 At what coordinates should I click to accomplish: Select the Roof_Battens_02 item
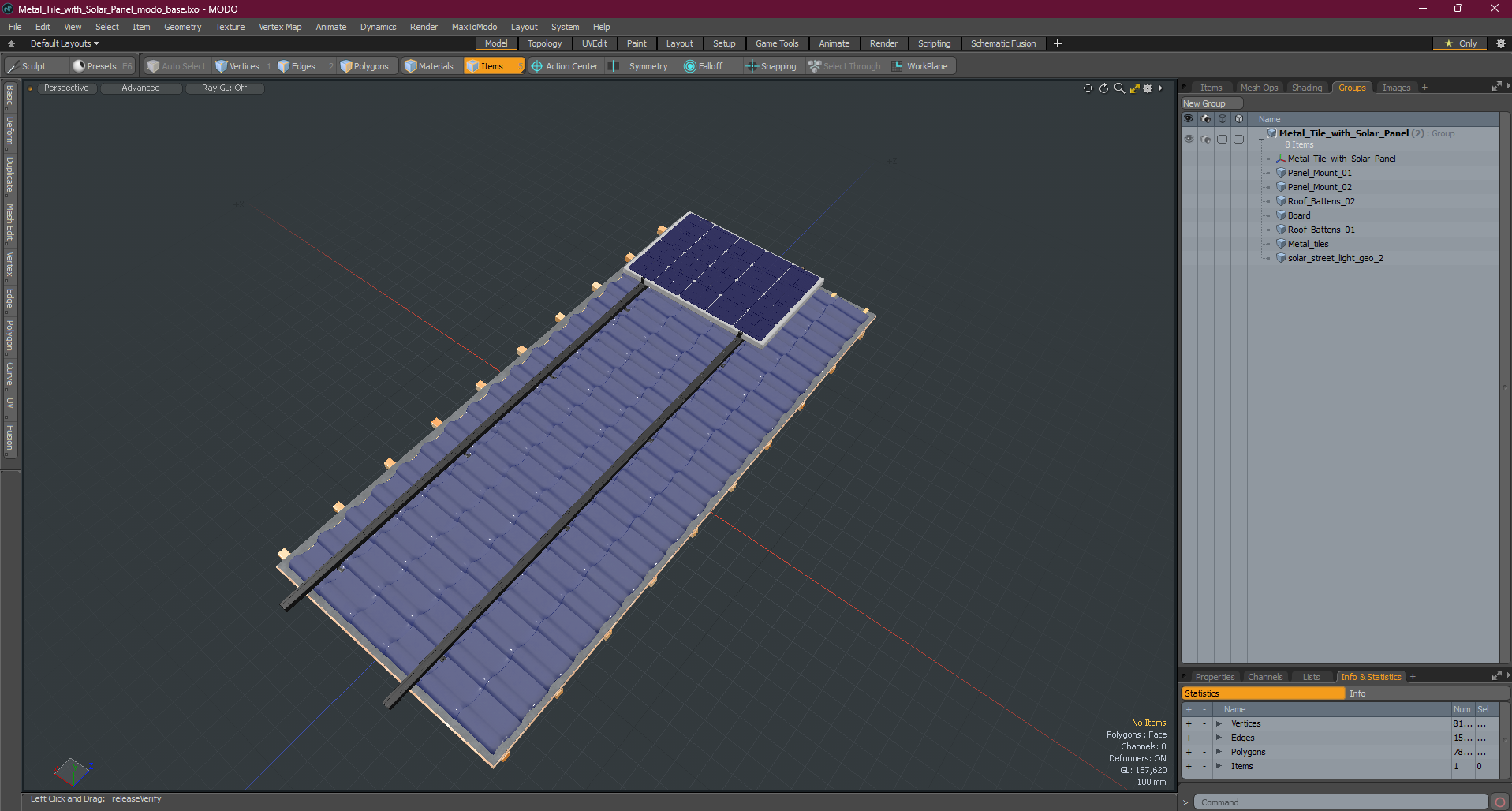tap(1321, 201)
